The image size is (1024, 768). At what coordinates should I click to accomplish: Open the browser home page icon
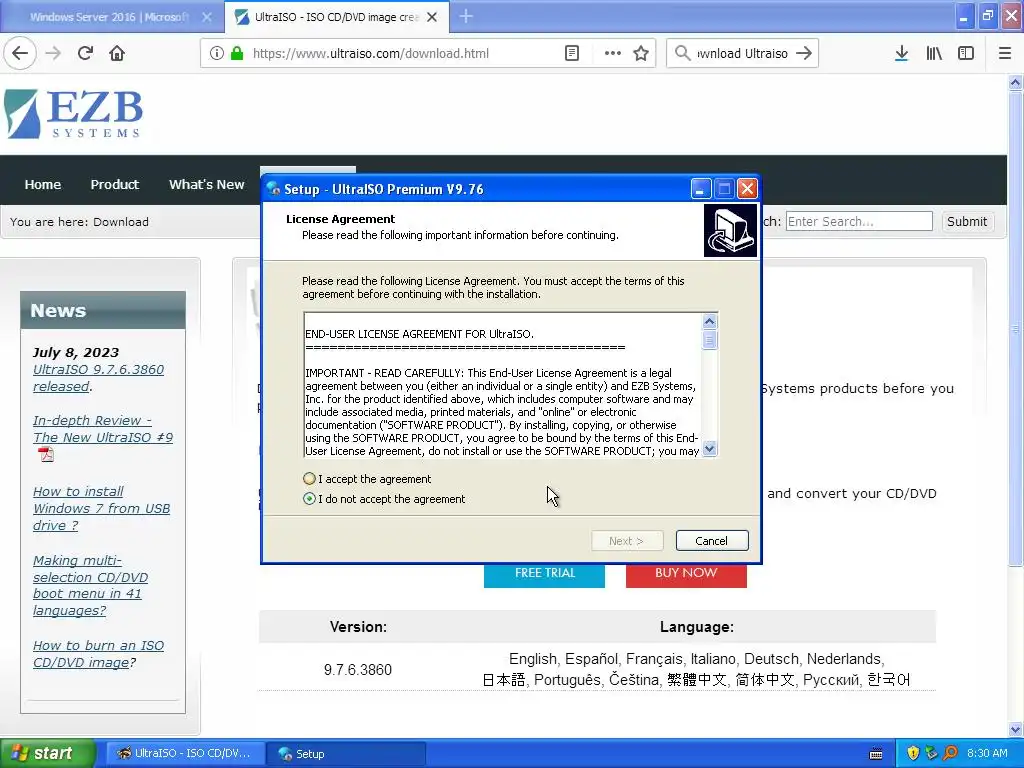tap(117, 53)
